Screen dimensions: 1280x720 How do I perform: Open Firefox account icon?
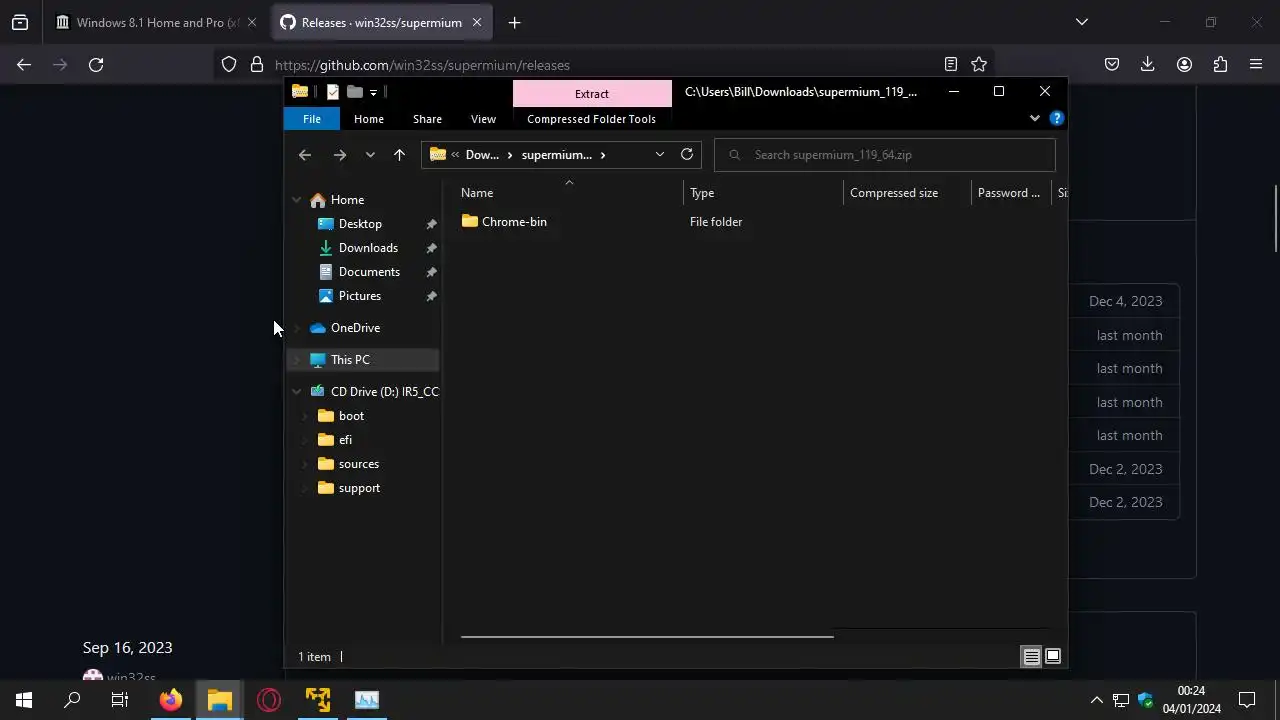[x=1184, y=65]
